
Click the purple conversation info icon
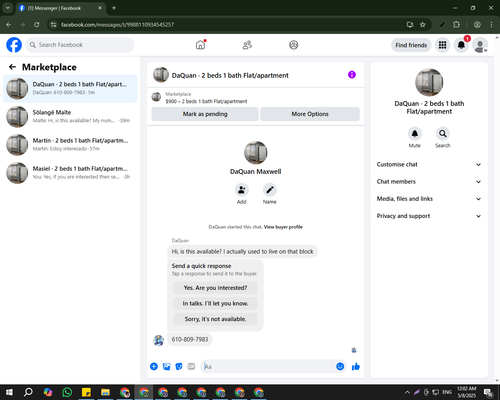coord(352,75)
